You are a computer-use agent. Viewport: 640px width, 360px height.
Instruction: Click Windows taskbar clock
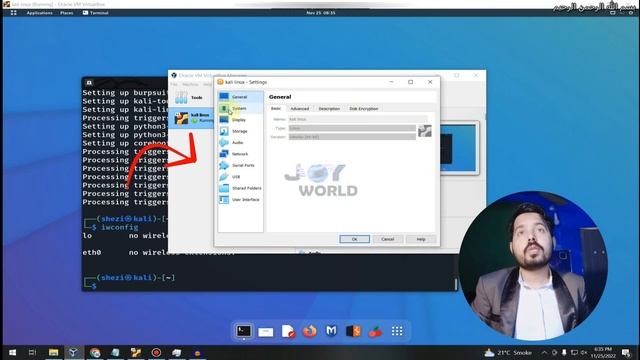[603, 353]
